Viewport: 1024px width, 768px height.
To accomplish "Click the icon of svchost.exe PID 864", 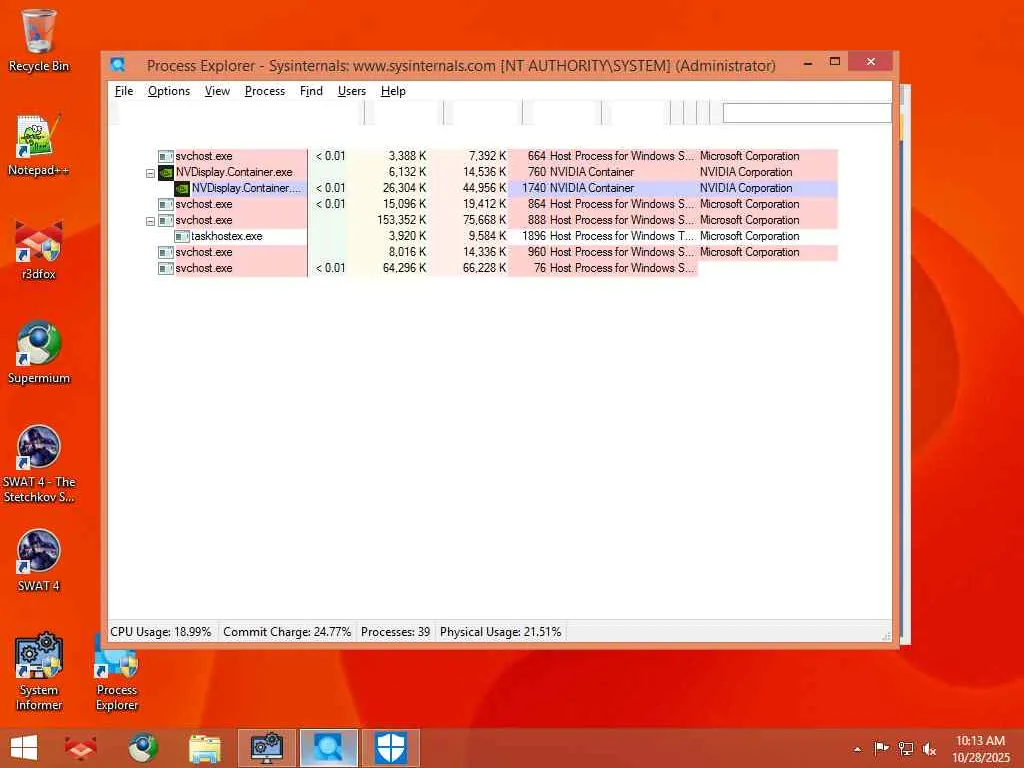I will (166, 204).
